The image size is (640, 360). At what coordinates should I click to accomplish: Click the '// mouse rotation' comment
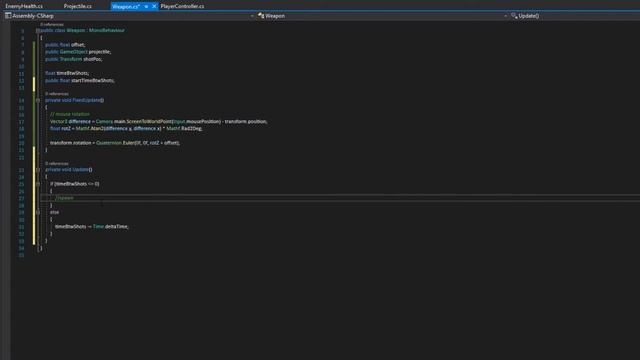70,114
